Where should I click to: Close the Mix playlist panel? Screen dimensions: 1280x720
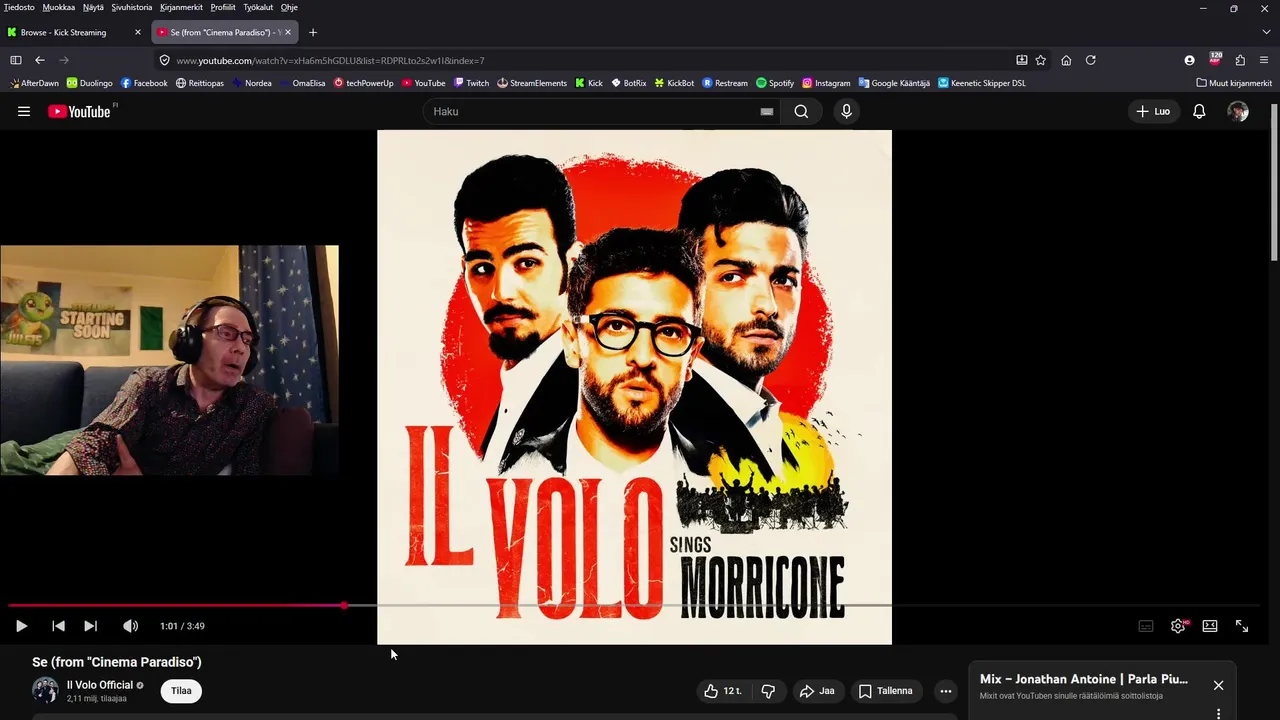coord(1218,685)
